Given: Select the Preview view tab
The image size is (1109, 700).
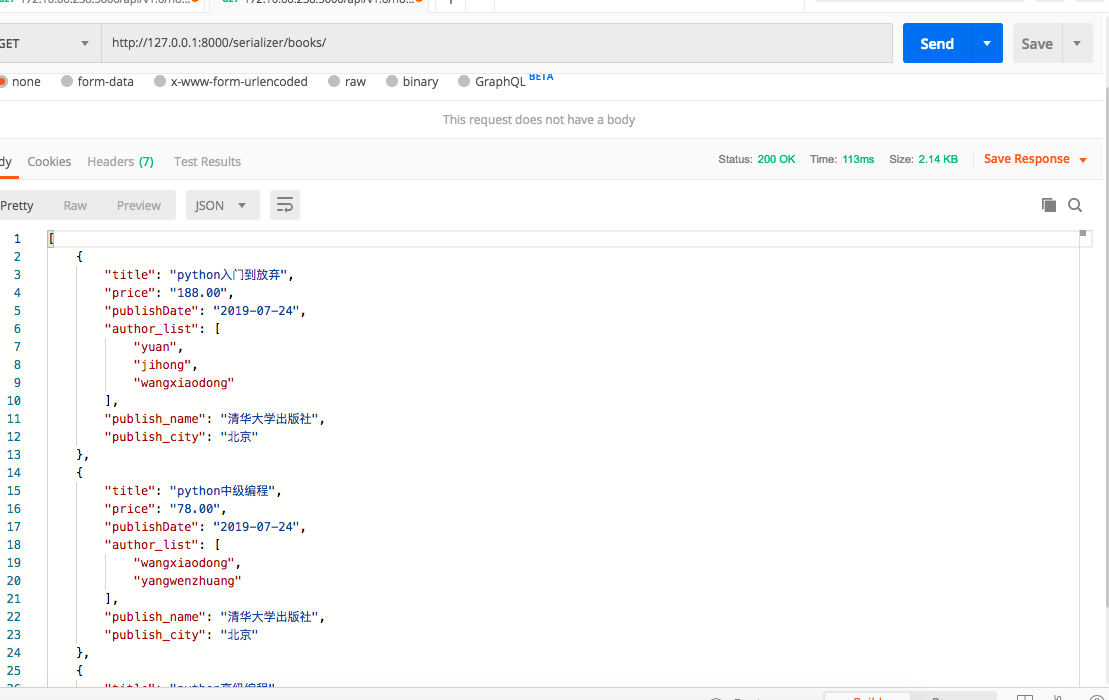Looking at the screenshot, I should pos(139,206).
